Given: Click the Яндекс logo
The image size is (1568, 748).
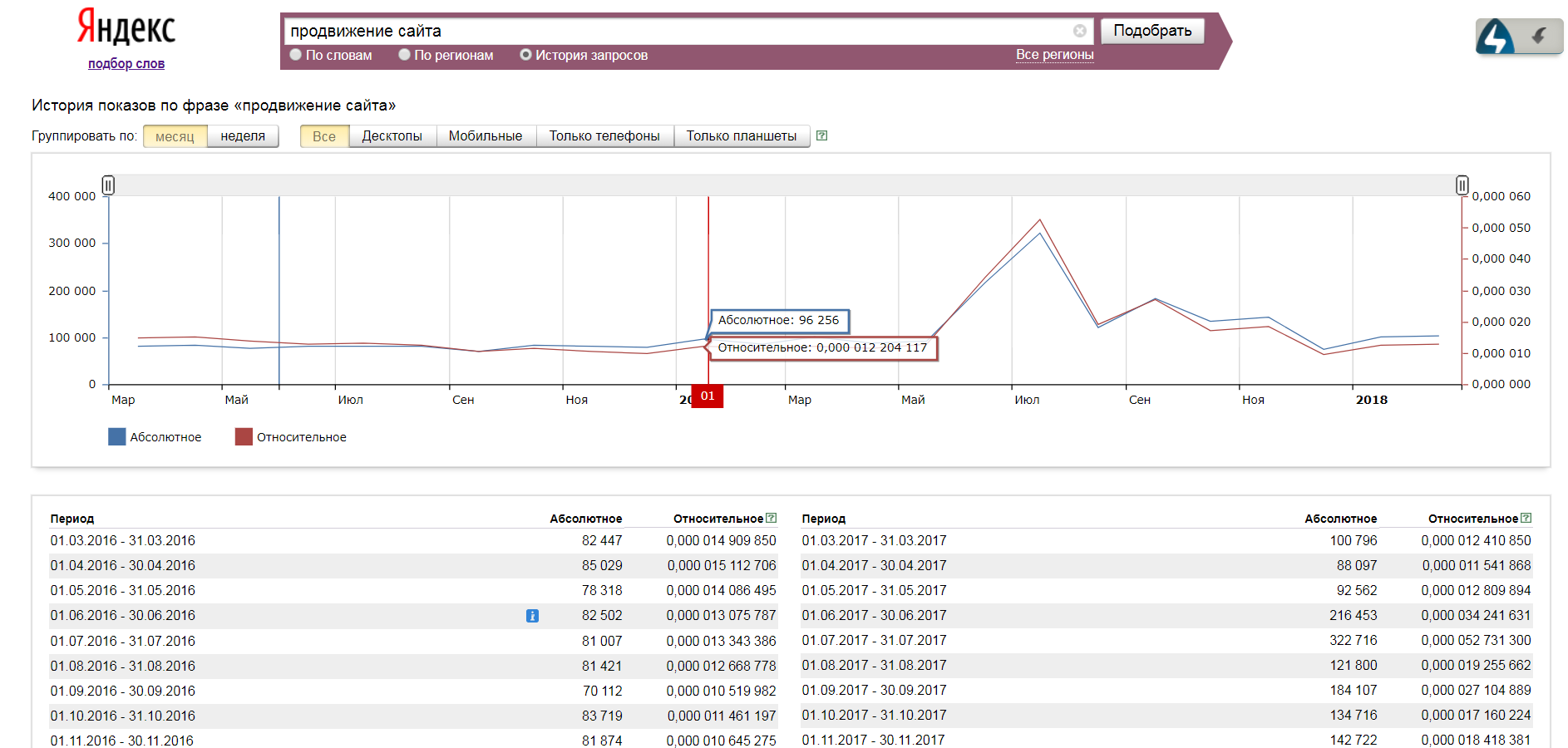Looking at the screenshot, I should pyautogui.click(x=126, y=28).
